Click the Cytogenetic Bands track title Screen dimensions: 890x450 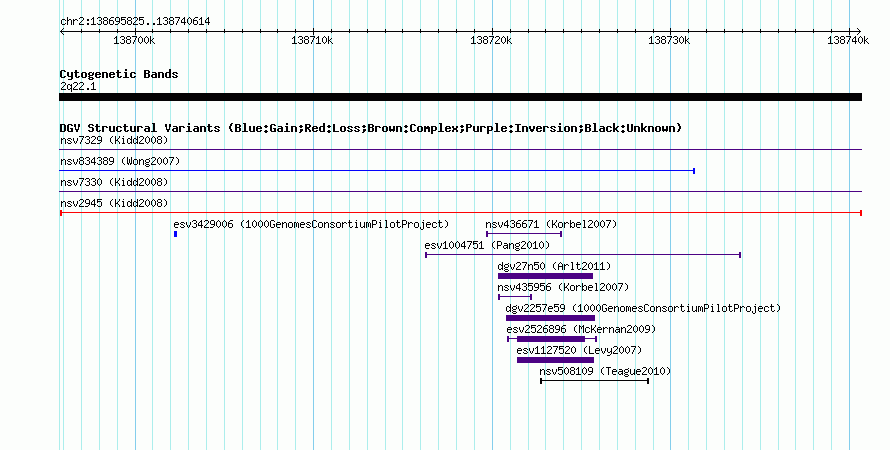[119, 74]
